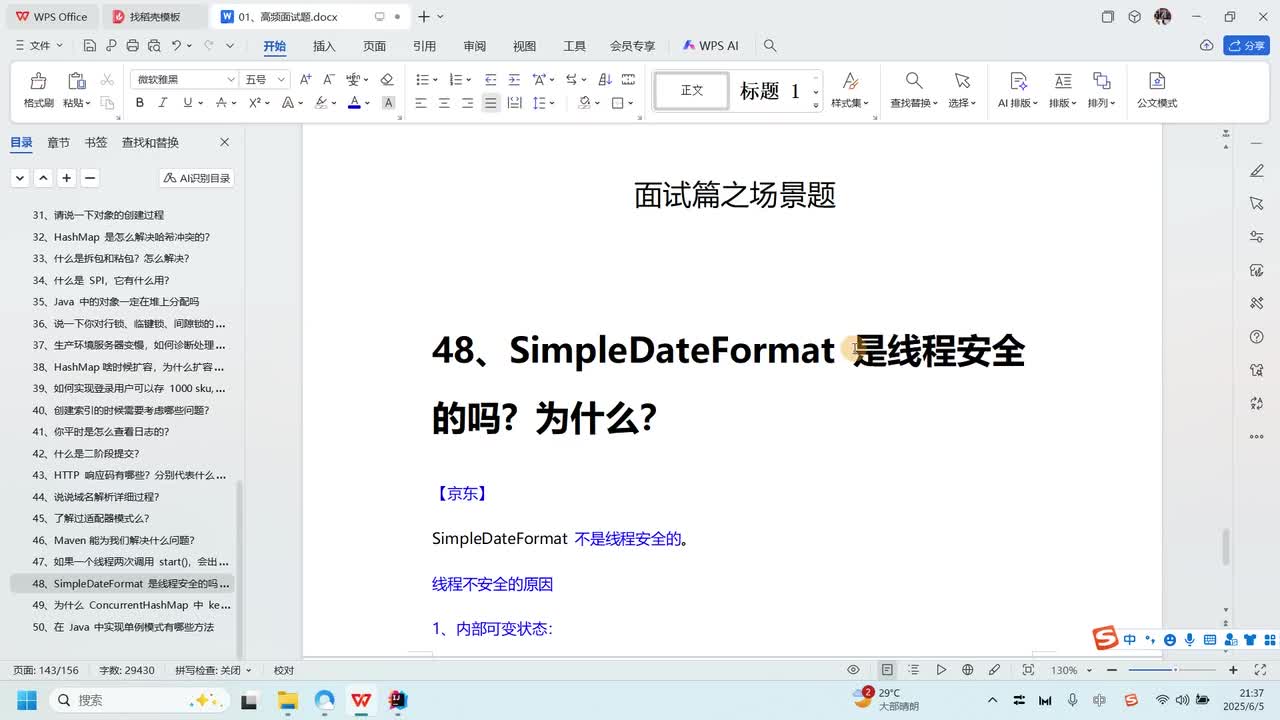Image resolution: width=1280 pixels, height=720 pixels.
Task: Click the 排列 arrange icon
Action: (1101, 81)
